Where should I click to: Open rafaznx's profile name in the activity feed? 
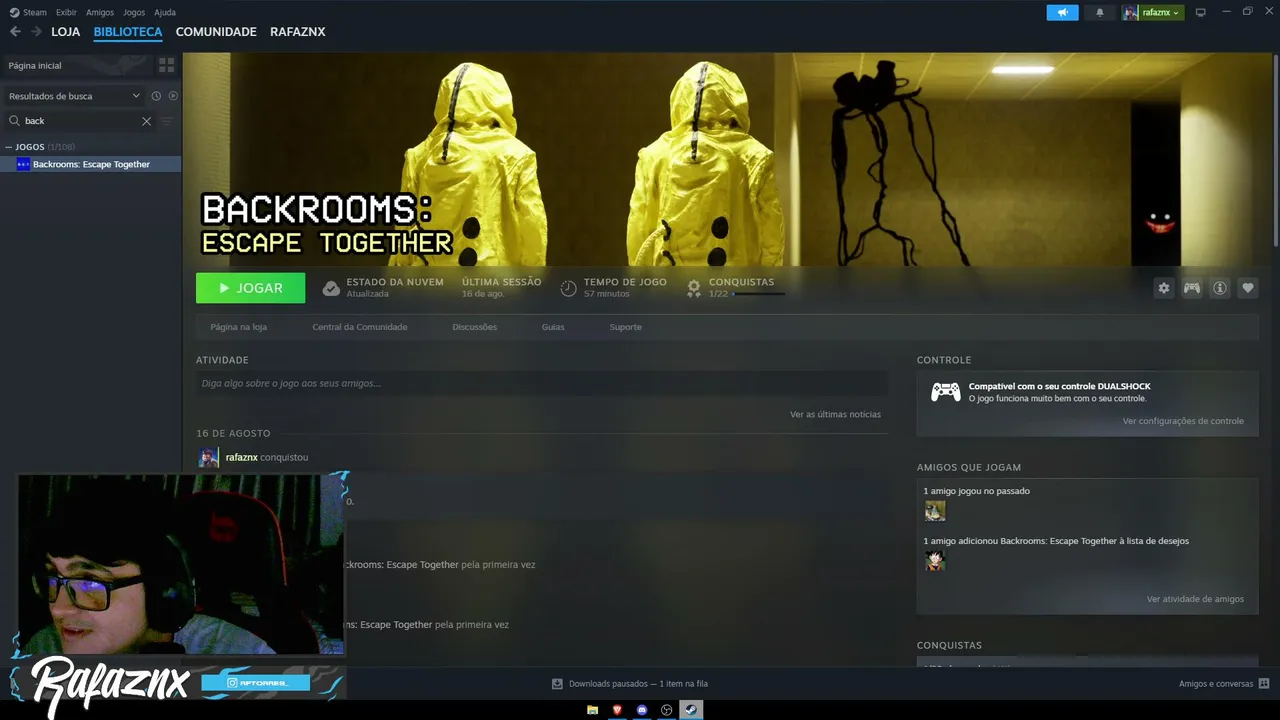(241, 457)
